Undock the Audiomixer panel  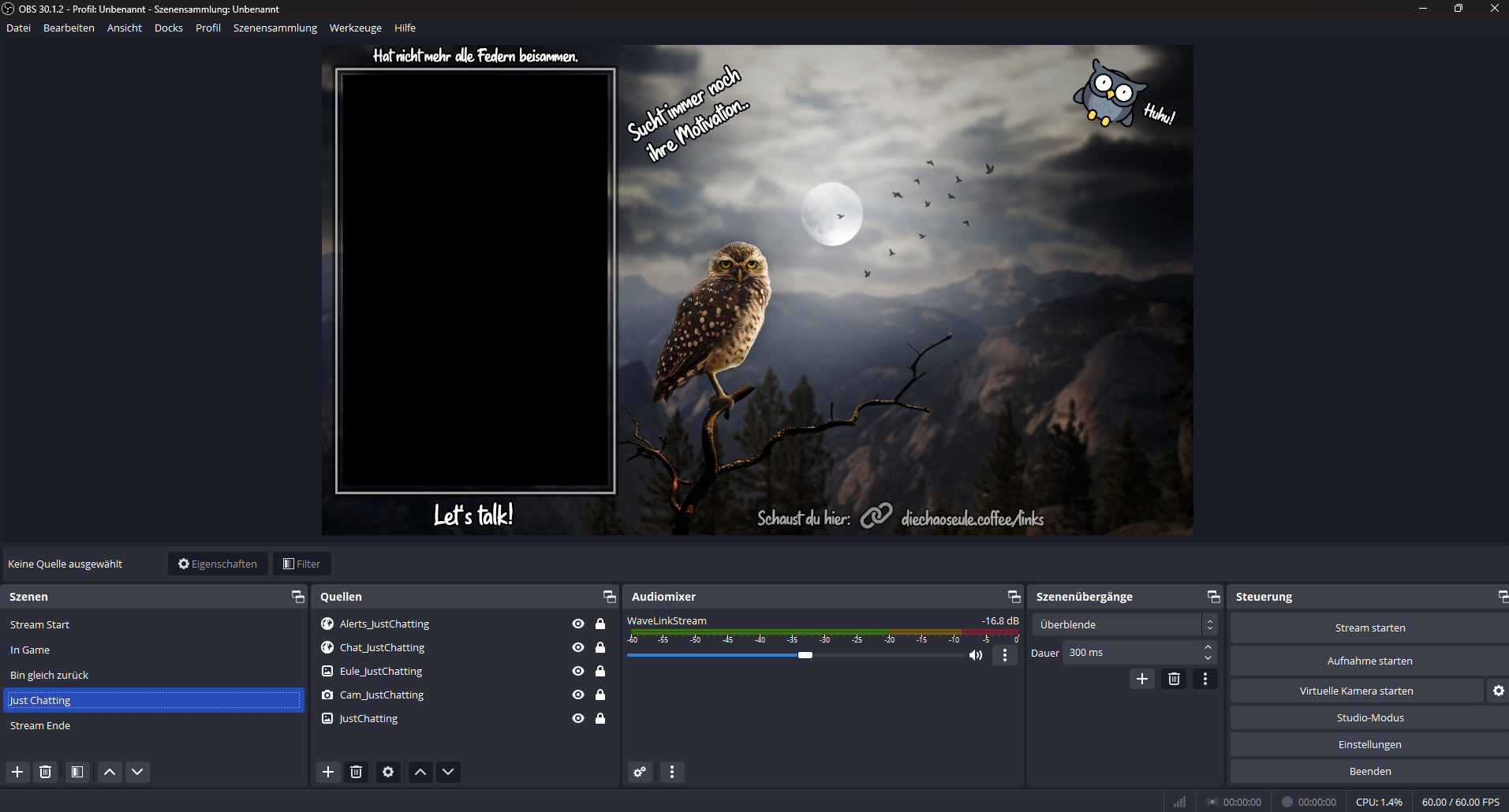coord(1014,597)
